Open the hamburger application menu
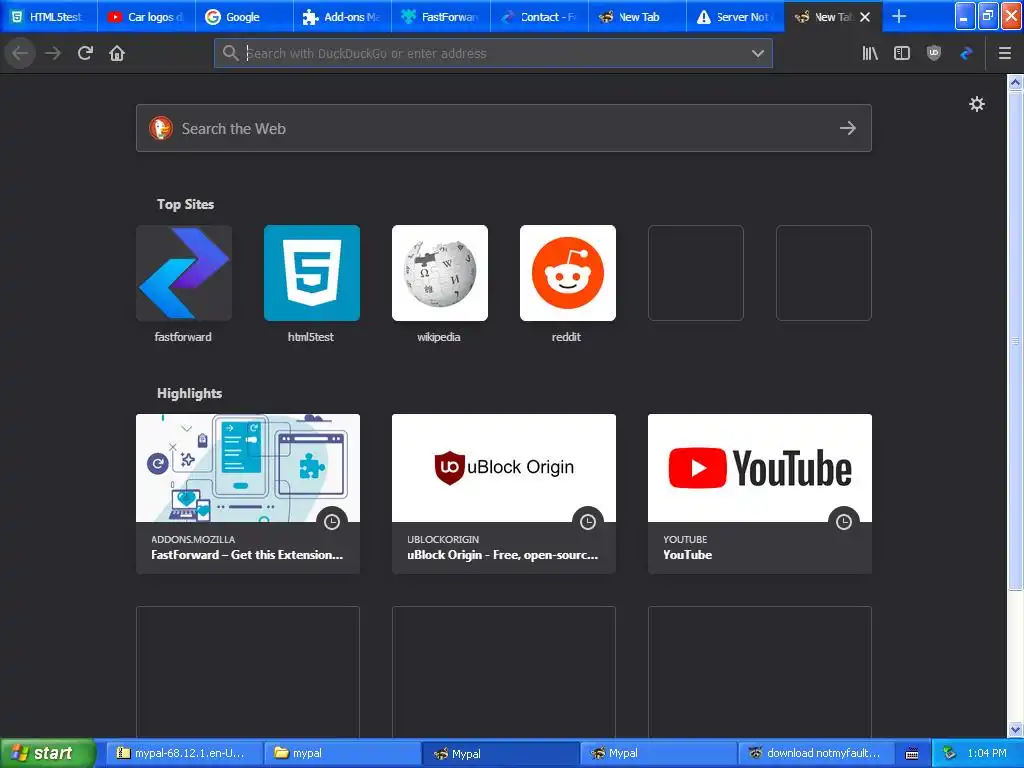The width and height of the screenshot is (1024, 768). [1004, 53]
